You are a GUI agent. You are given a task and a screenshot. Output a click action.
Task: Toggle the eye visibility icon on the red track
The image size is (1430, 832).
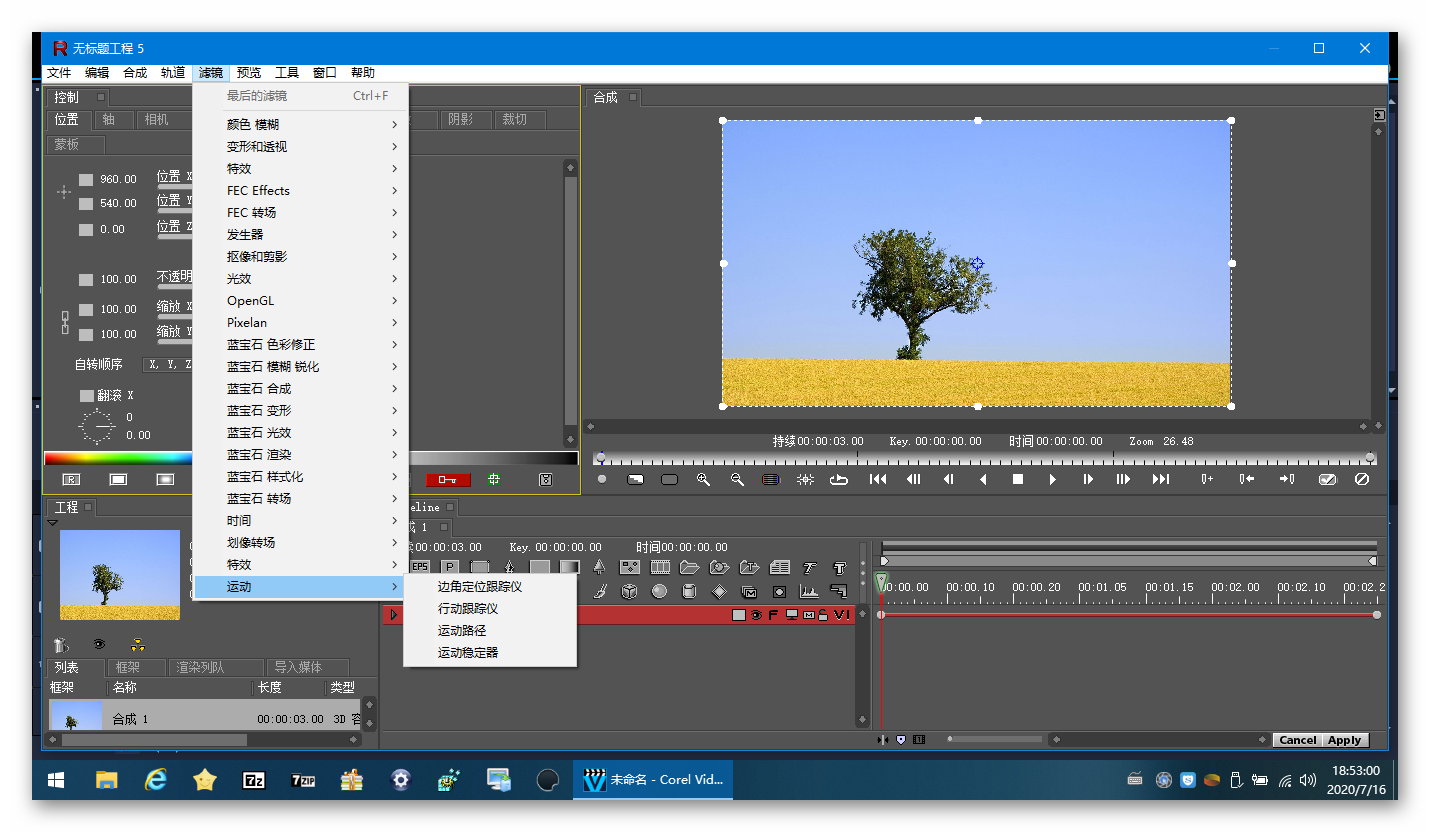click(x=756, y=615)
